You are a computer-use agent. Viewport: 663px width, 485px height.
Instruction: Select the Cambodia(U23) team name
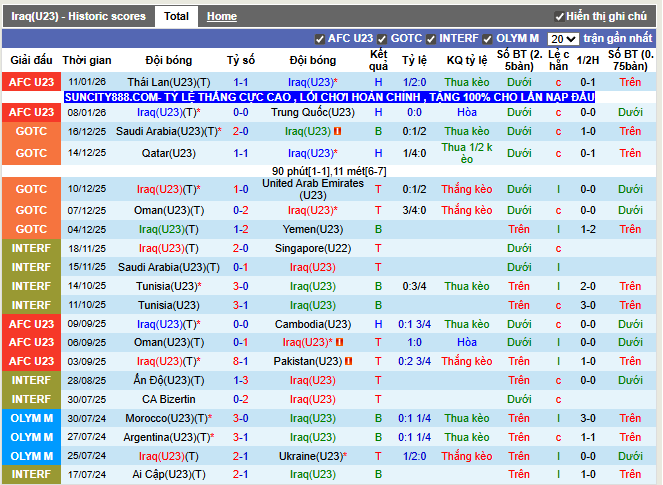click(313, 324)
